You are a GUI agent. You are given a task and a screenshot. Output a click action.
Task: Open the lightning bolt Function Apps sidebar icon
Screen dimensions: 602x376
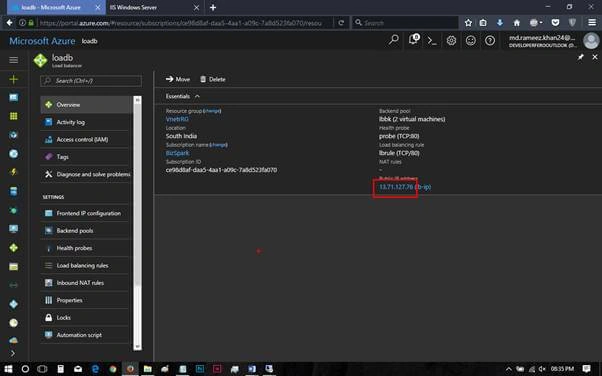[13, 172]
